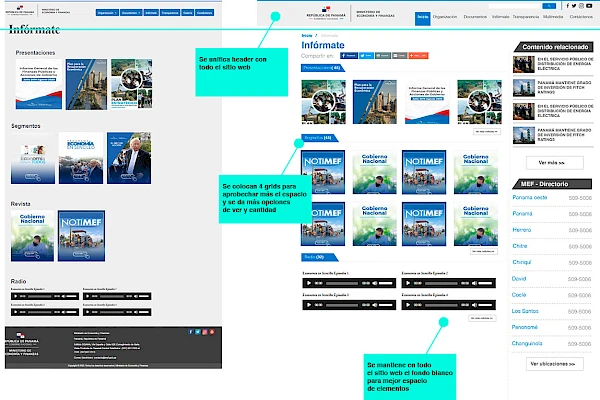Screen dimensions: 600x400
Task: Click Ver ubicaciones button in directory
Action: click(555, 364)
